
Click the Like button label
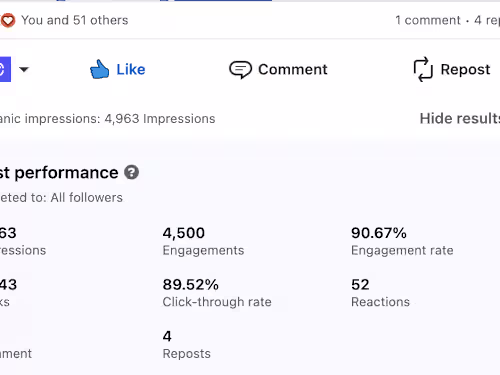tap(131, 69)
